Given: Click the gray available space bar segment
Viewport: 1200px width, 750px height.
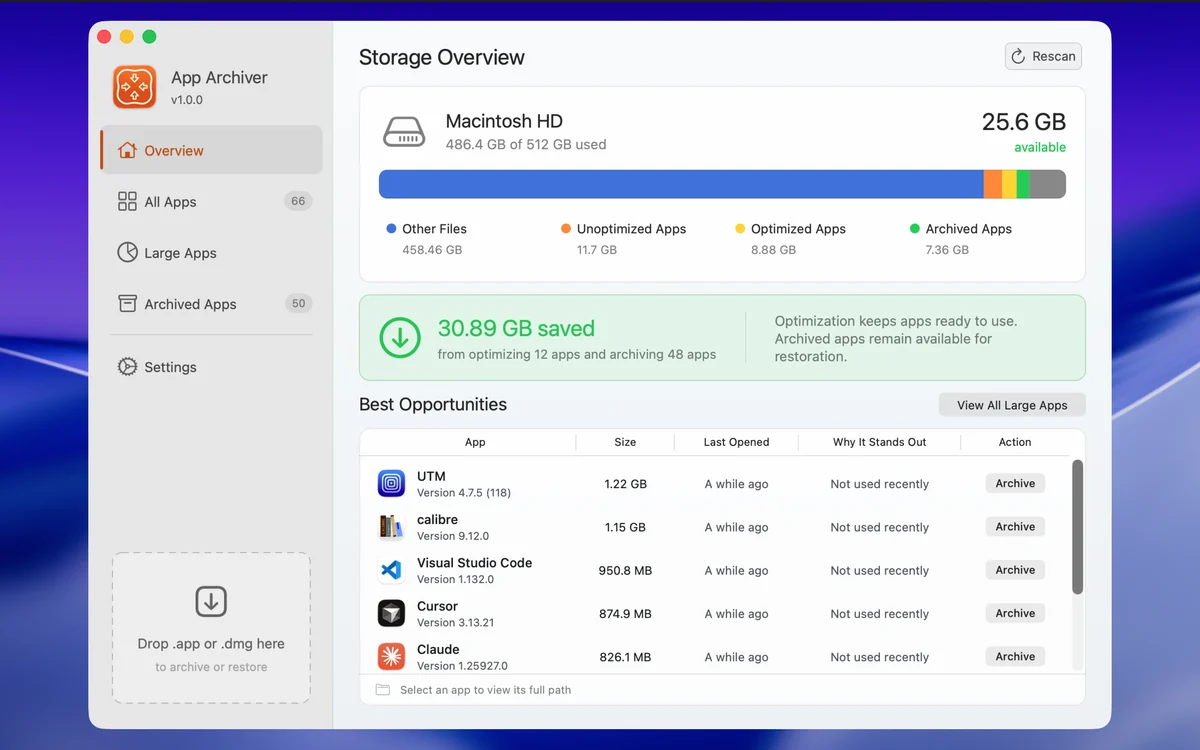Looking at the screenshot, I should point(1048,184).
